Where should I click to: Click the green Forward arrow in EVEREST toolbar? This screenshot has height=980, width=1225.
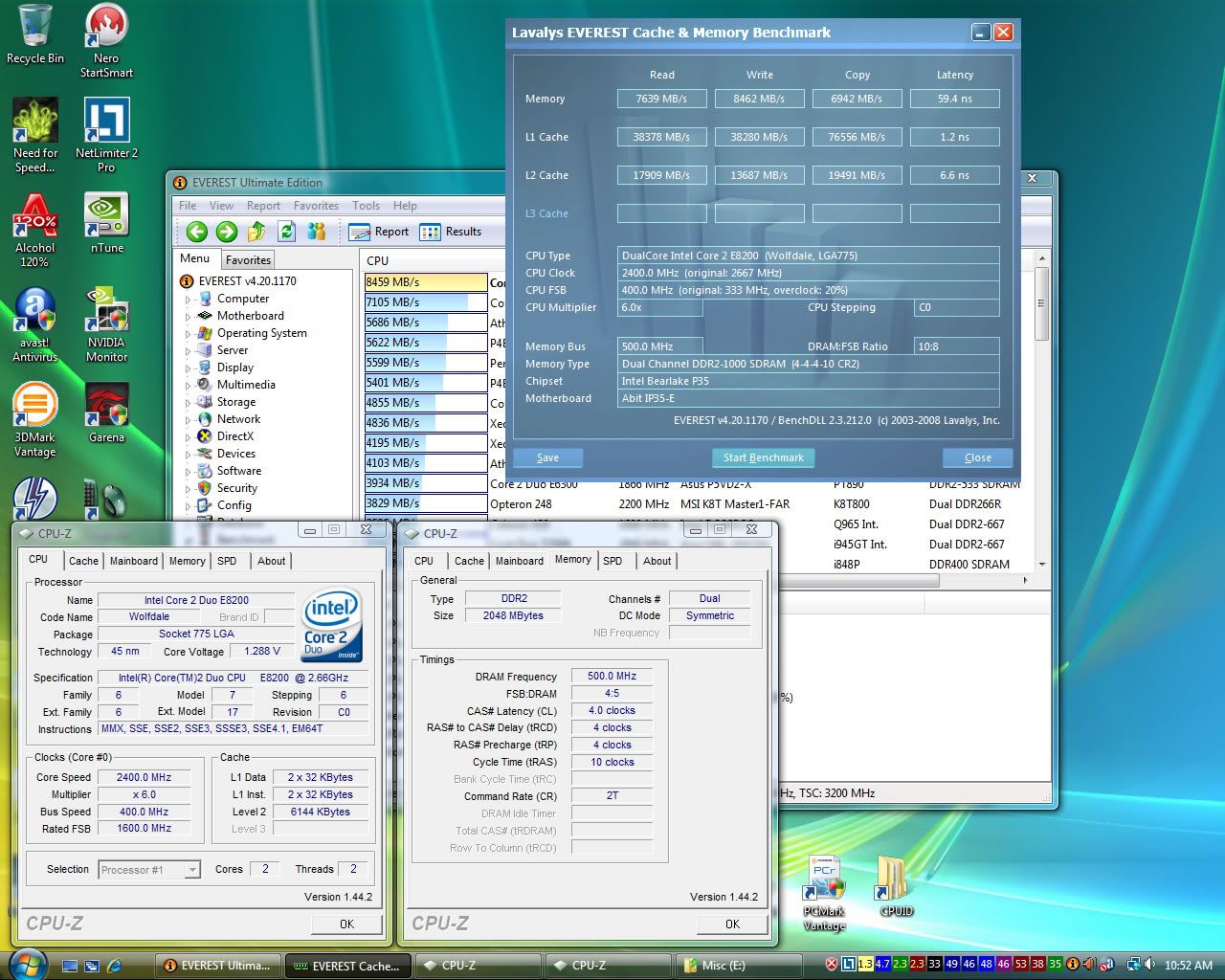tap(227, 232)
